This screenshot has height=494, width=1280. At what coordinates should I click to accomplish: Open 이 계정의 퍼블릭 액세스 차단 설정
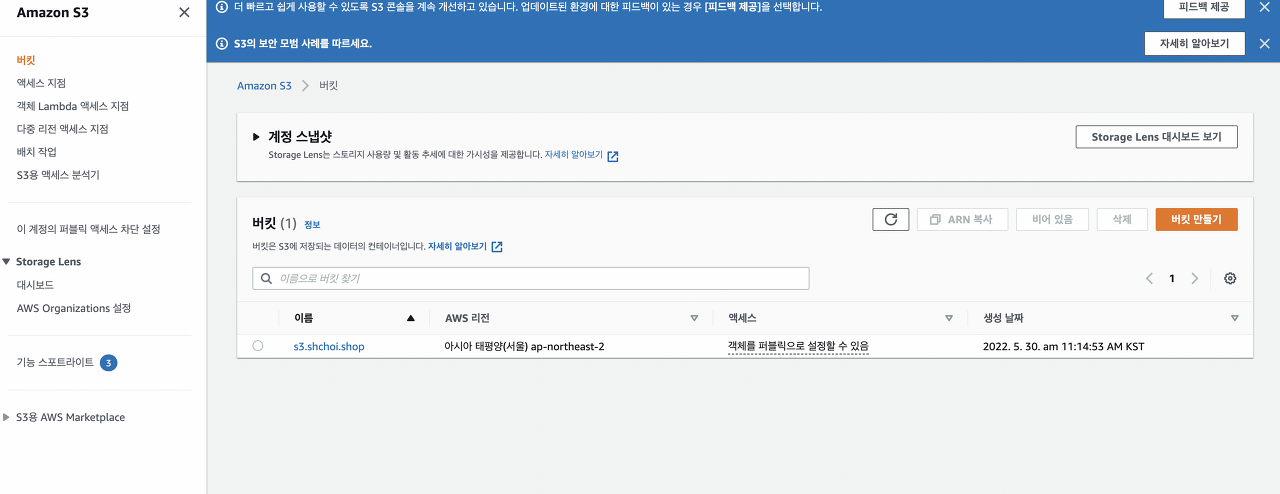click(x=88, y=229)
